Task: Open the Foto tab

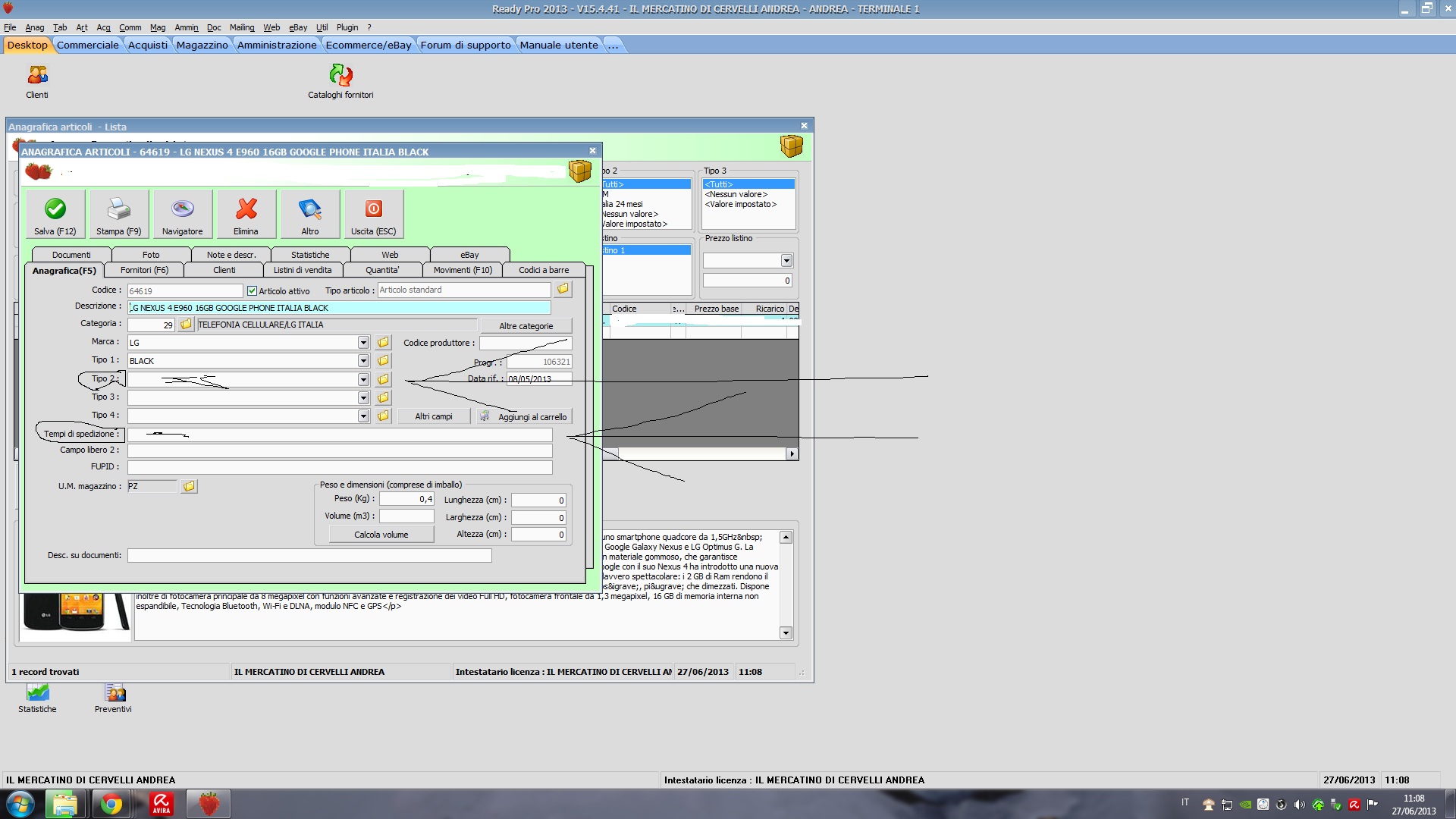Action: [x=151, y=255]
